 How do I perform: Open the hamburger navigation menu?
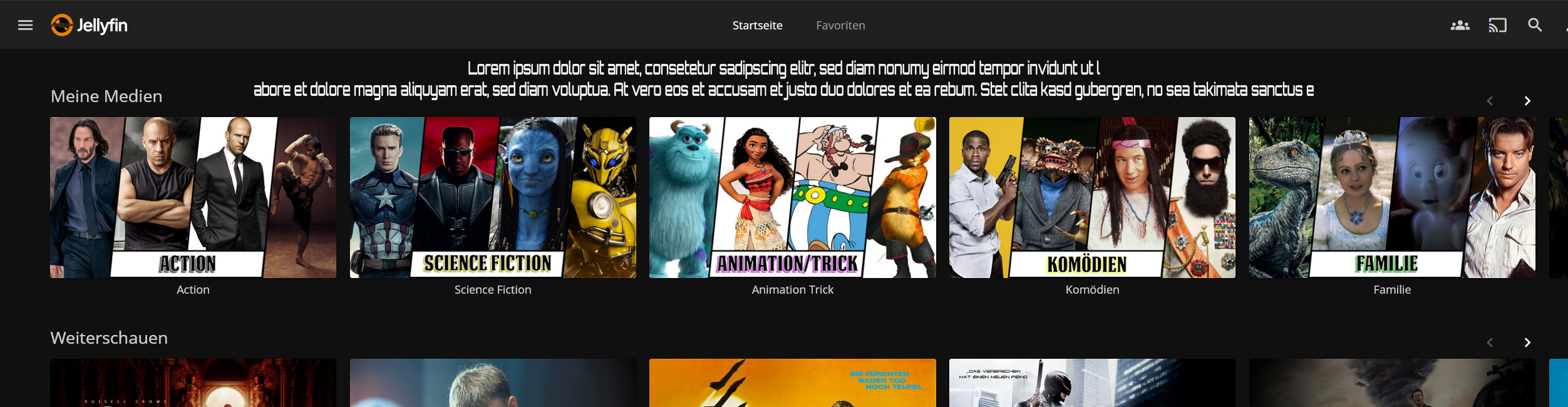(x=25, y=25)
